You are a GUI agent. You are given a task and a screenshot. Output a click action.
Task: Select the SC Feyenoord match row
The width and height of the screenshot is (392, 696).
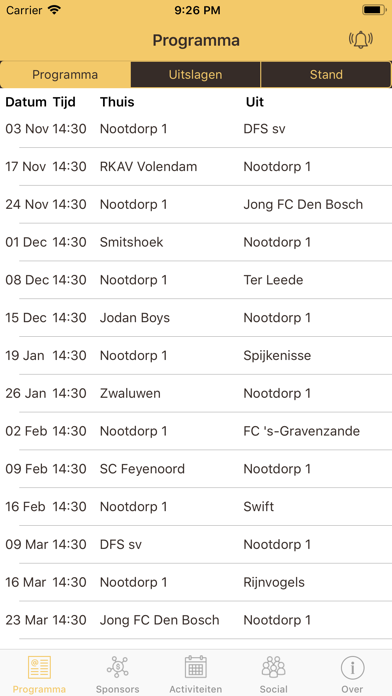196,469
